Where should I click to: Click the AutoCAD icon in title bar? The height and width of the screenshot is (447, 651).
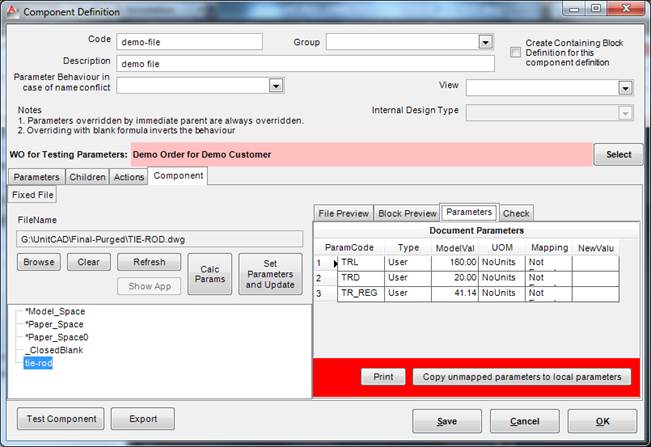pyautogui.click(x=12, y=11)
